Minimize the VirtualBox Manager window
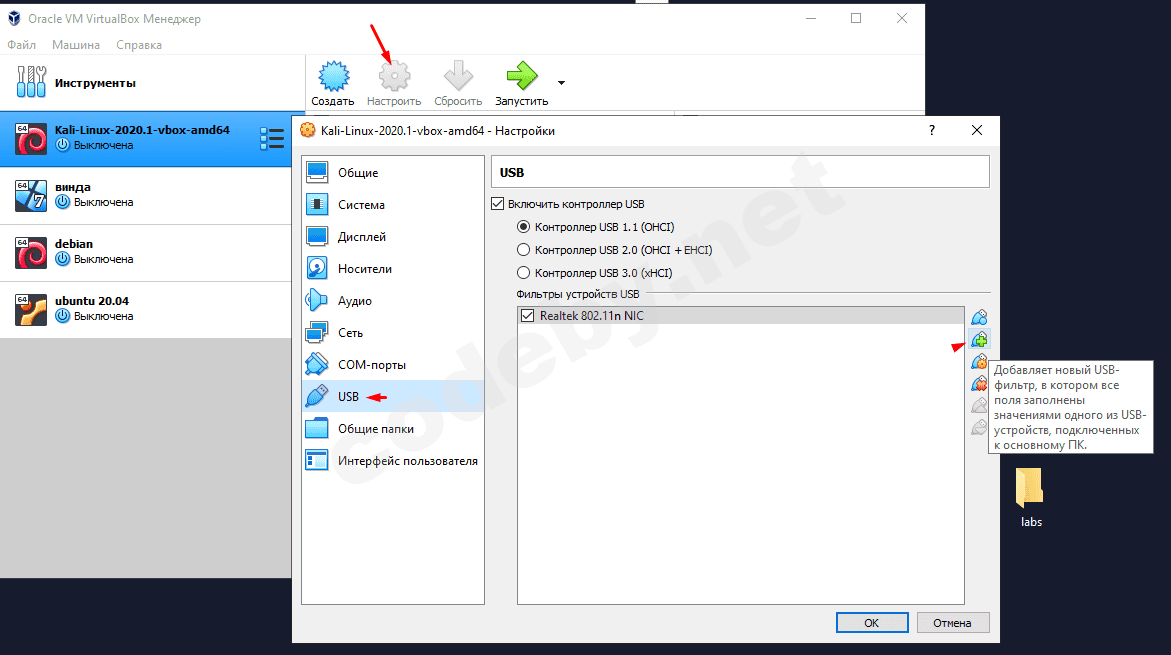Screen dimensions: 1171x655 811,19
